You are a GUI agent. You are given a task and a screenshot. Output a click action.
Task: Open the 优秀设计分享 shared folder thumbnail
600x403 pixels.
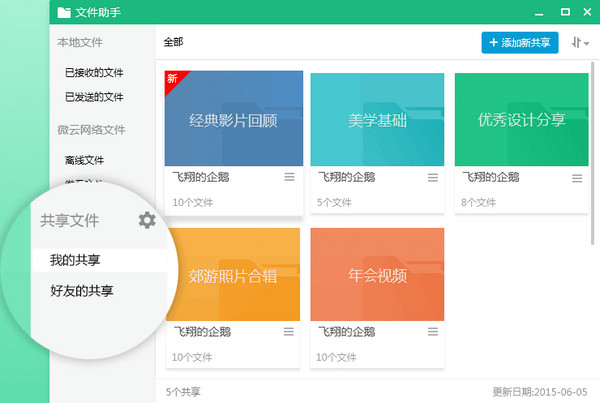pyautogui.click(x=521, y=120)
